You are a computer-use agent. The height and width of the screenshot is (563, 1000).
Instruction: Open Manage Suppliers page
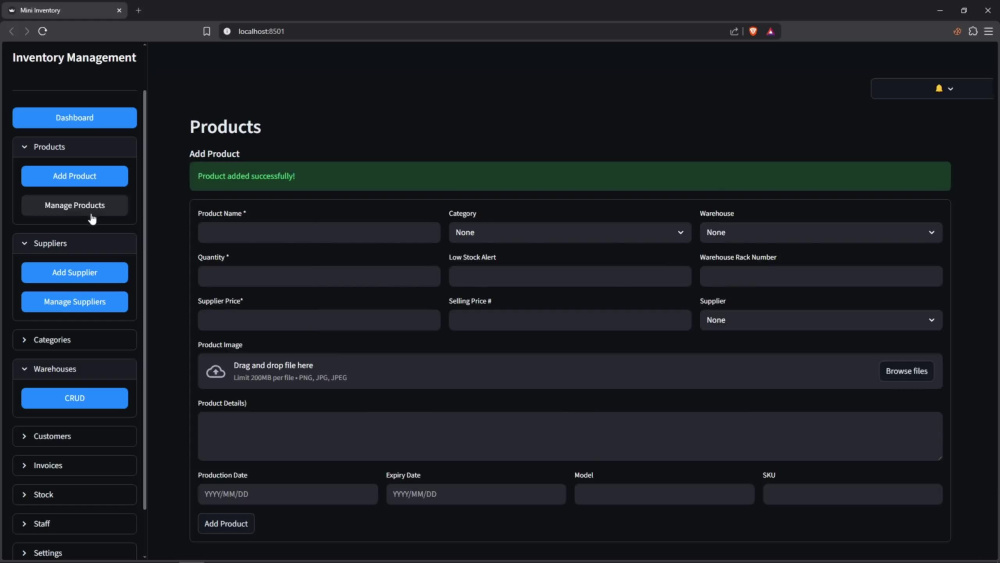pyautogui.click(x=75, y=302)
